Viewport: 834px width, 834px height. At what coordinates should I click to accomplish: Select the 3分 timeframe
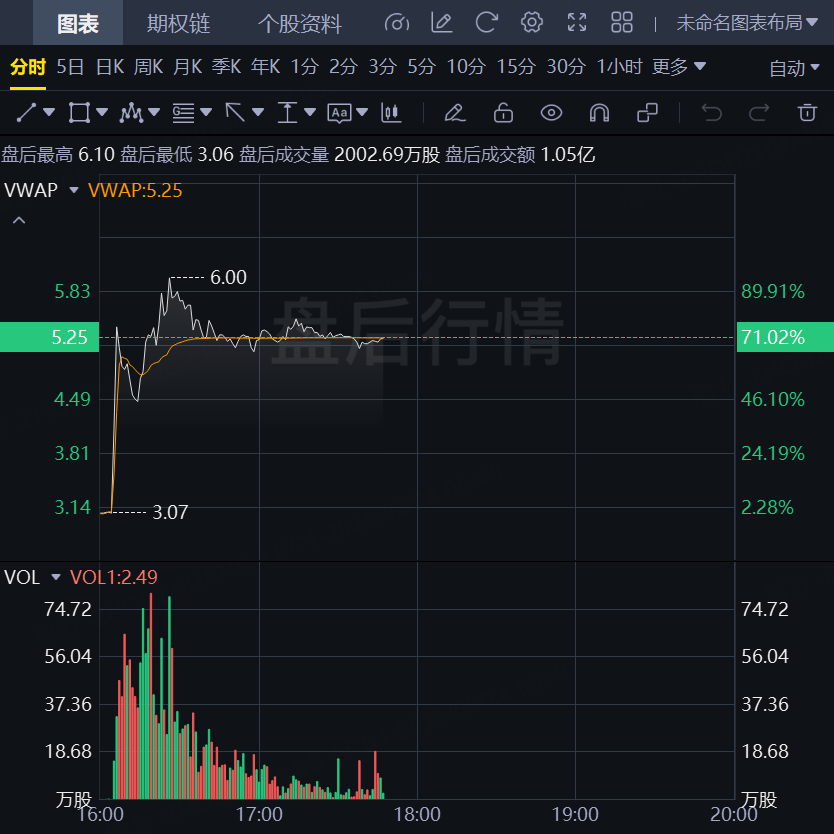(382, 67)
